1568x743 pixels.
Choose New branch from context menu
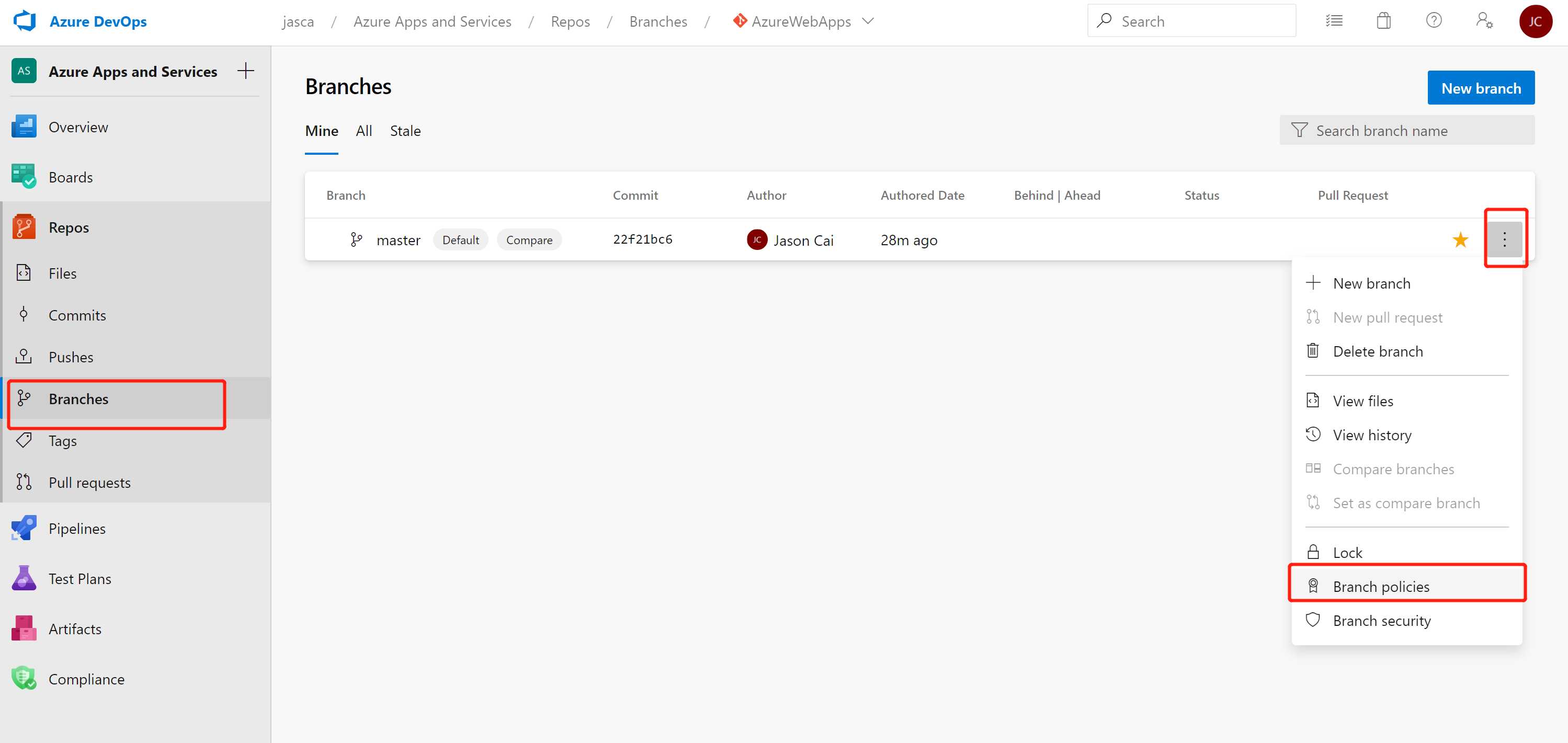[1407, 283]
